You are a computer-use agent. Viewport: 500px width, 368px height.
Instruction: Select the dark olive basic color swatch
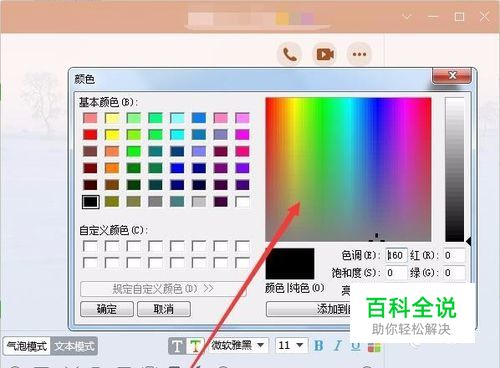112,202
